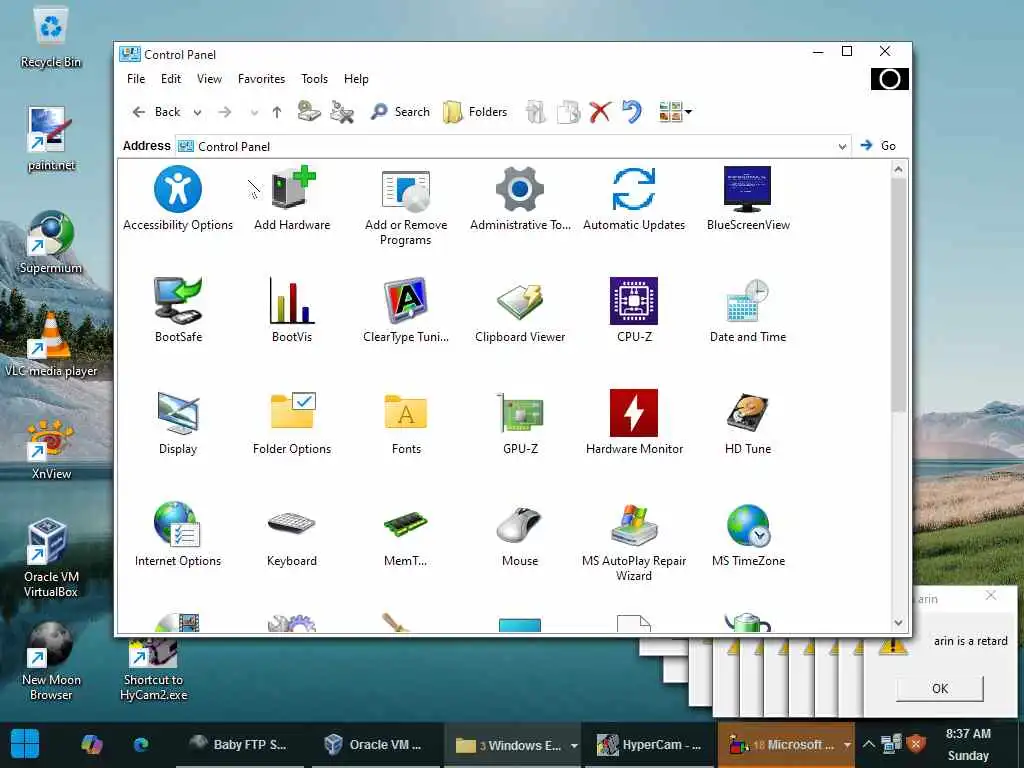Open Accessibility Options applet
Image resolution: width=1024 pixels, height=768 pixels.
tap(178, 199)
